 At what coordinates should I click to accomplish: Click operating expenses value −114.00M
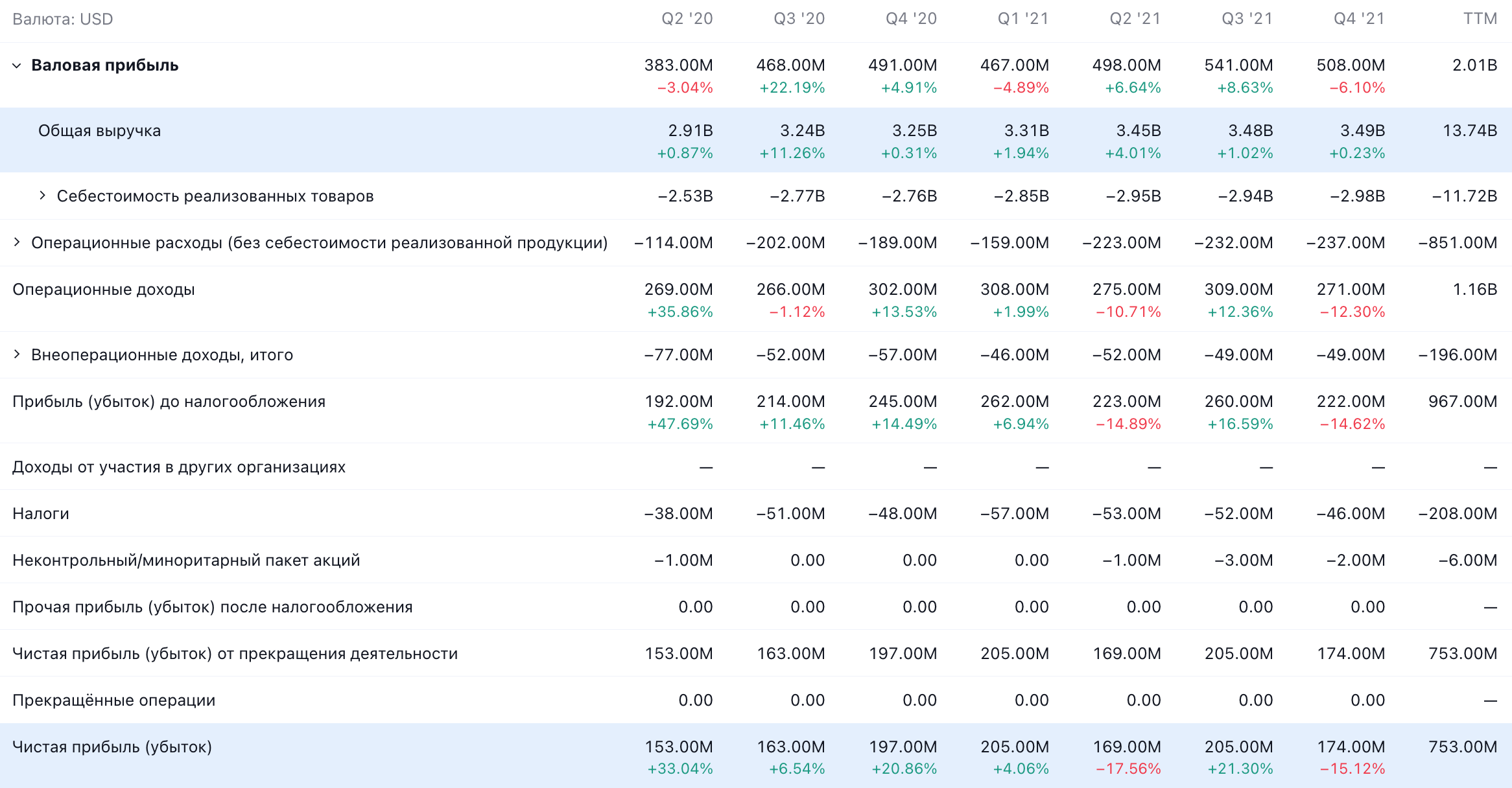tap(673, 243)
